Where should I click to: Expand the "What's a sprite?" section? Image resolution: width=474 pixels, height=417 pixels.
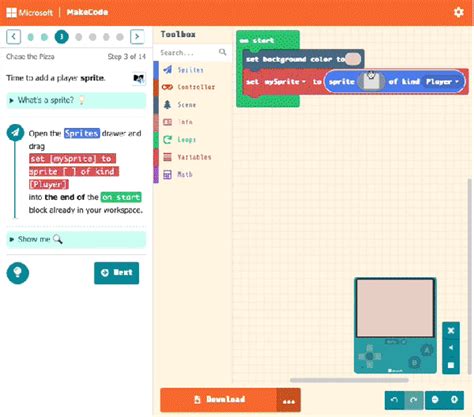click(x=76, y=100)
